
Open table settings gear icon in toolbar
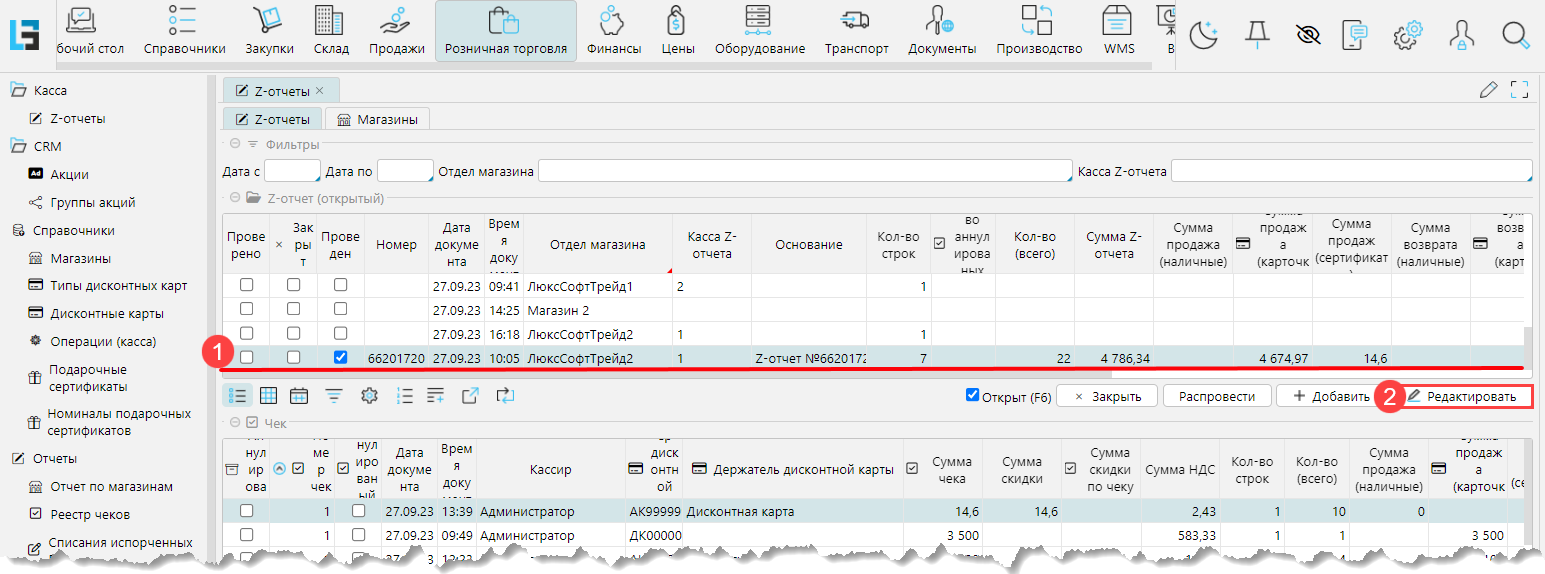coord(369,396)
